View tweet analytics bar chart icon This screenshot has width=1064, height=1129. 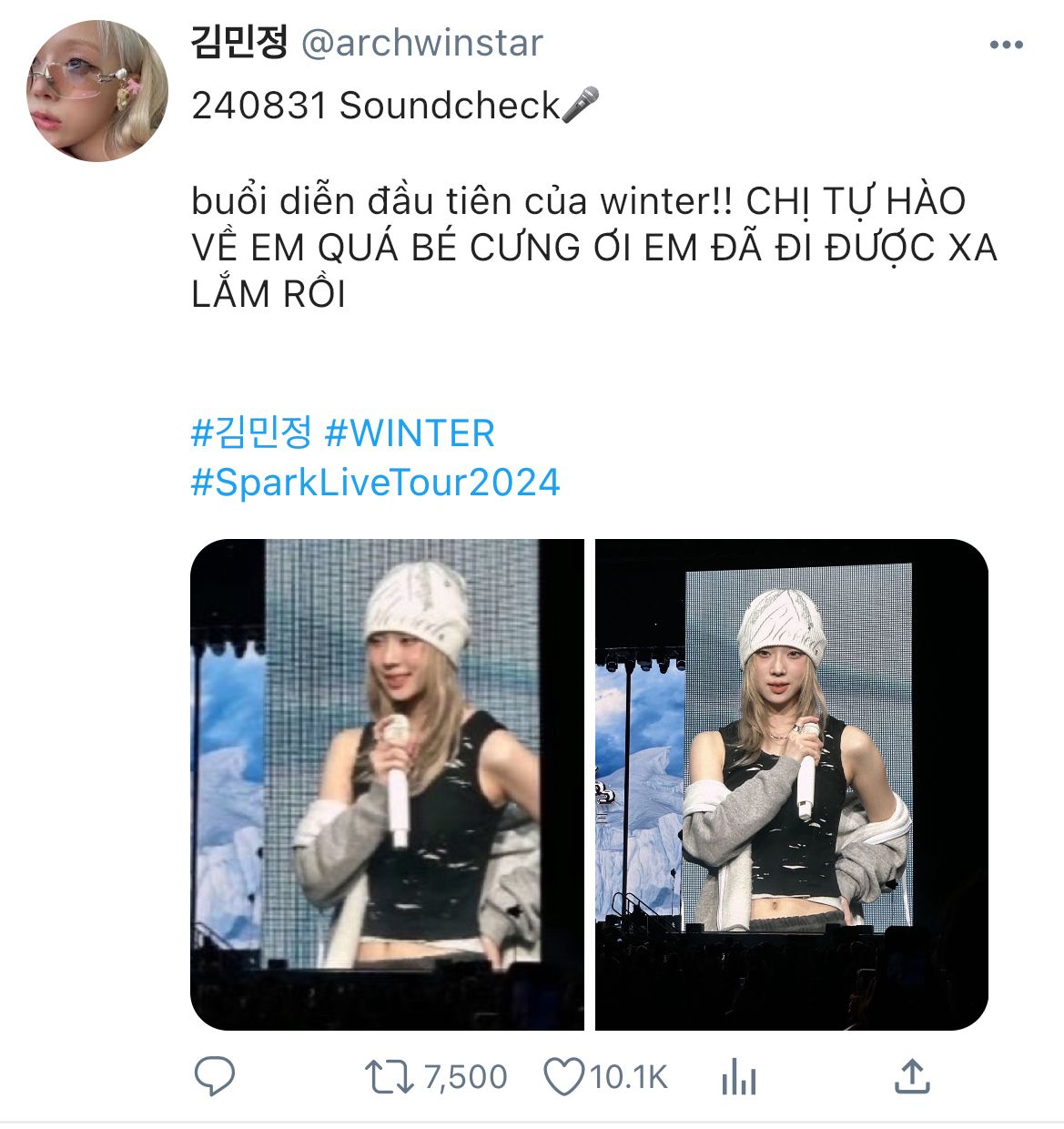click(x=738, y=1077)
